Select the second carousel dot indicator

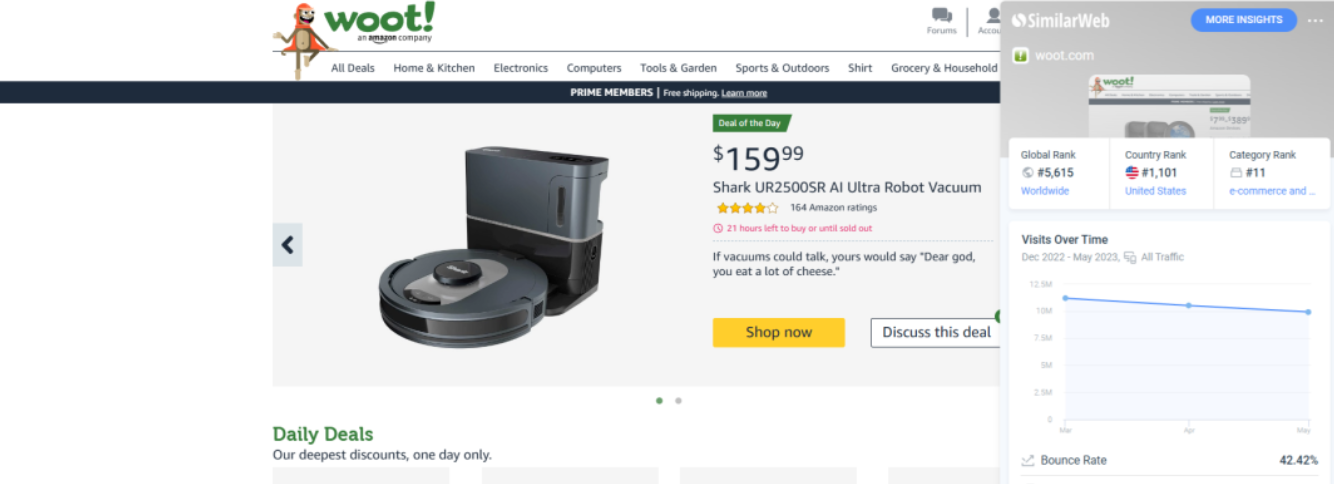[x=678, y=401]
